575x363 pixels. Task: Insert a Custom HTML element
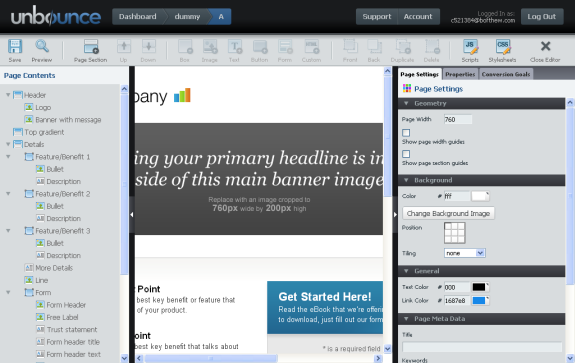coord(312,51)
